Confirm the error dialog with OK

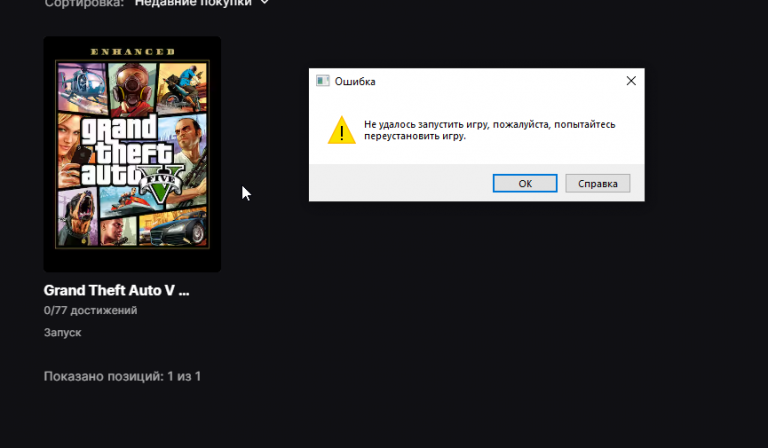[x=525, y=184]
